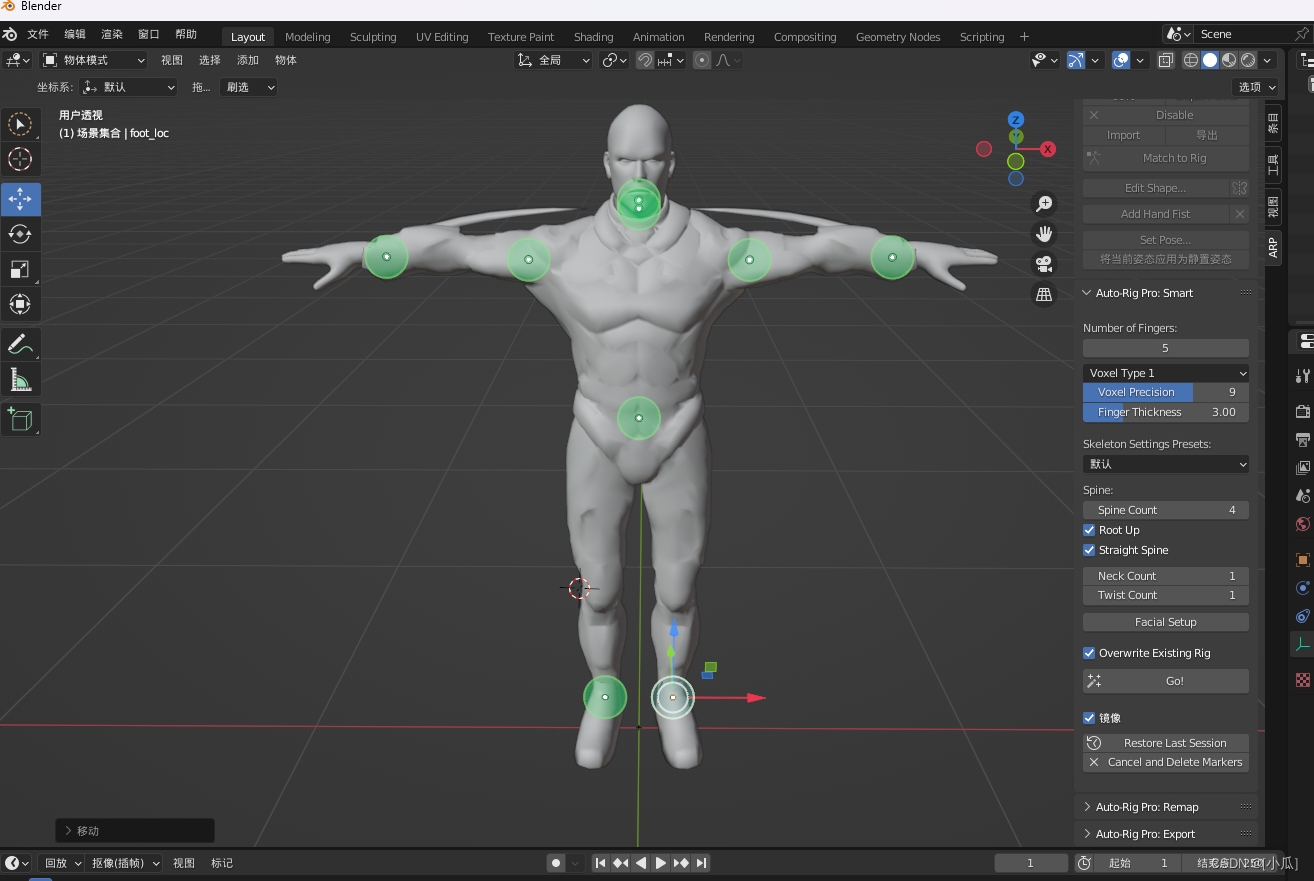
Task: Toggle the Straight Spine checkbox
Action: (1089, 550)
